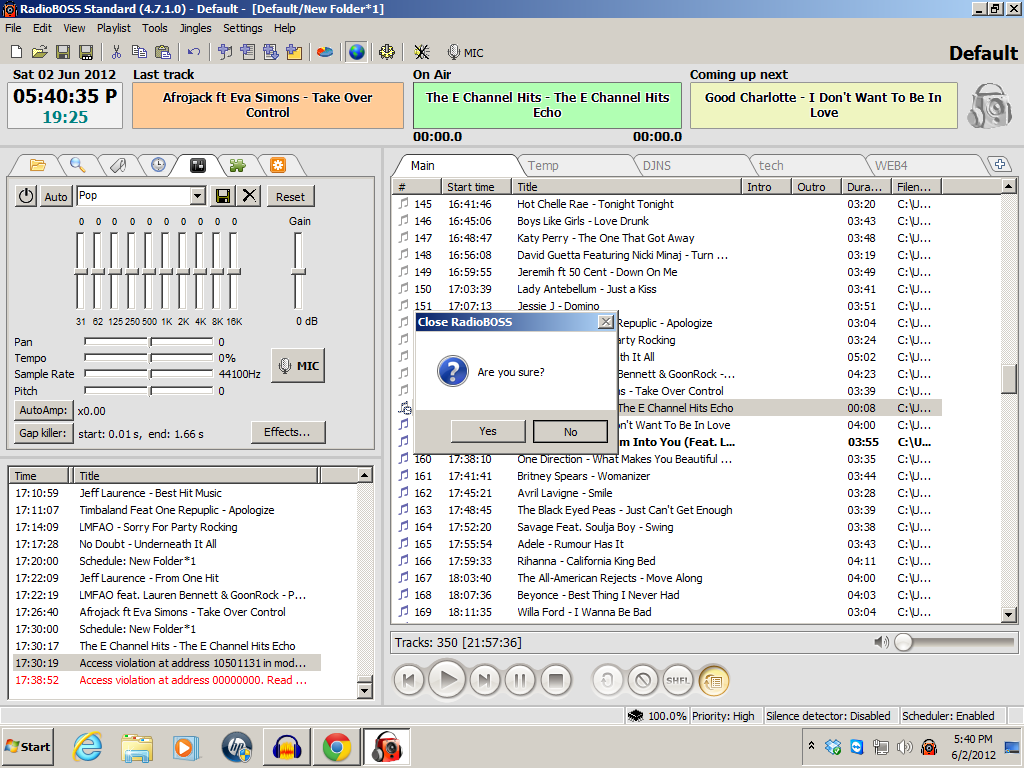Image resolution: width=1024 pixels, height=768 pixels.
Task: Sort playlist by Start time column header
Action: [x=475, y=187]
